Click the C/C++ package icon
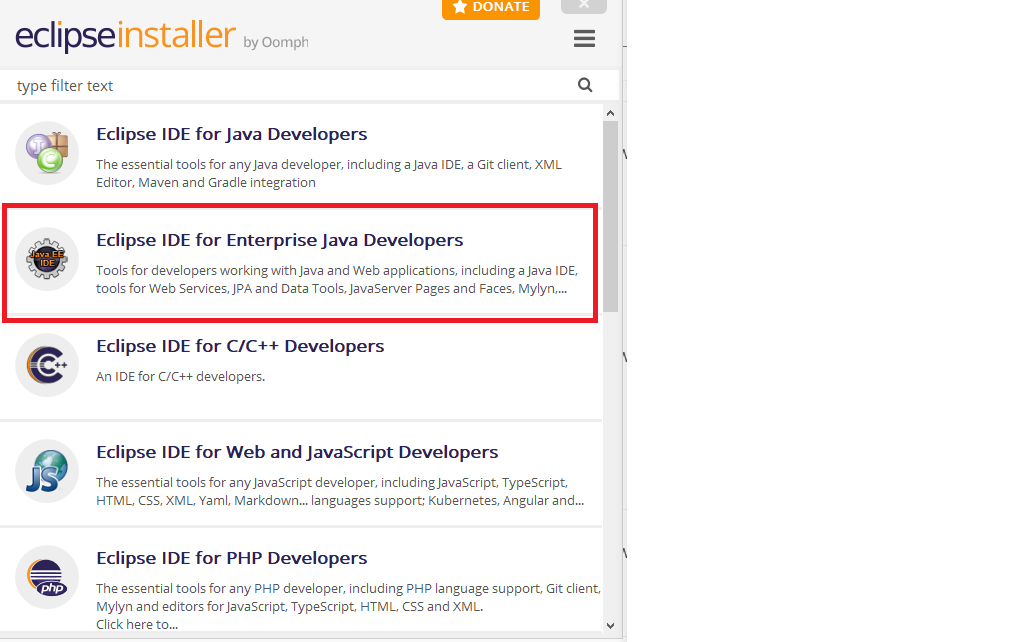 [x=47, y=365]
